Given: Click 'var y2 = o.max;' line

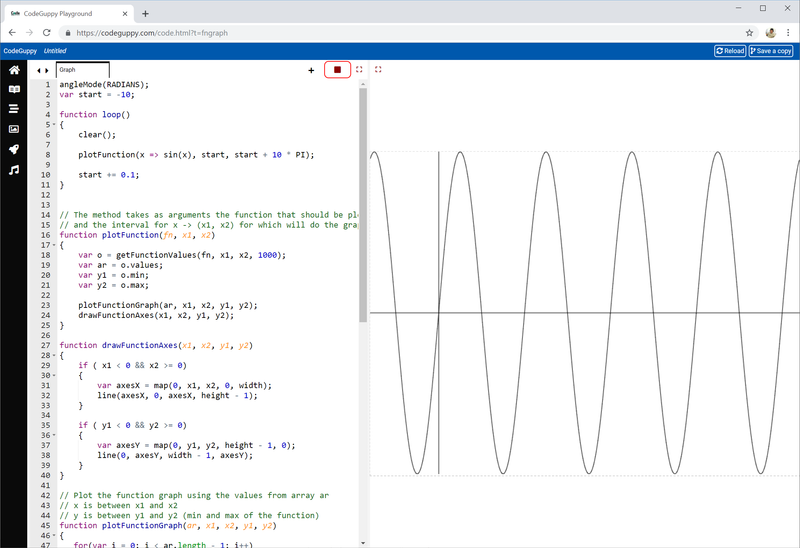Looking at the screenshot, I should tap(113, 285).
